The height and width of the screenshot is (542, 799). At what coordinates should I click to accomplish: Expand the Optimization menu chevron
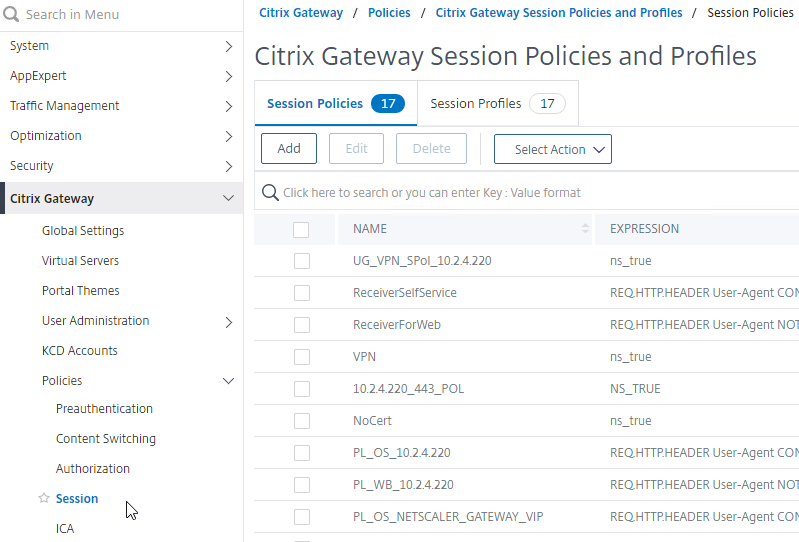tap(229, 137)
